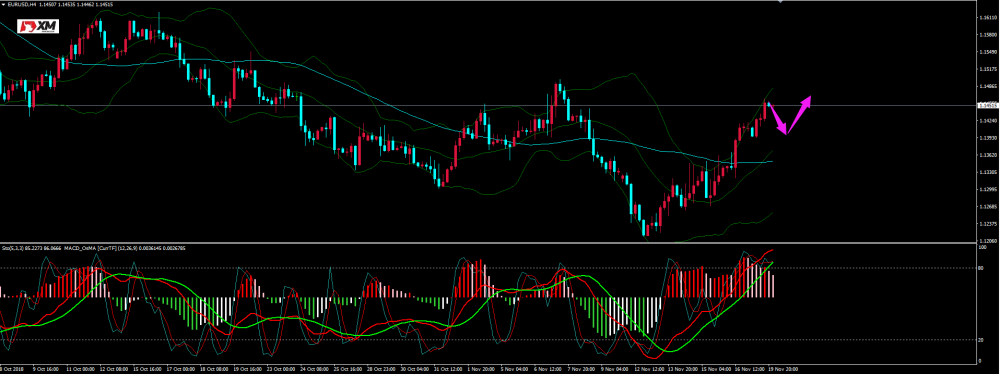The image size is (1000, 374).
Task: Open the chart menu triangle beside EURUSD,H4
Action: click(x=3, y=3)
